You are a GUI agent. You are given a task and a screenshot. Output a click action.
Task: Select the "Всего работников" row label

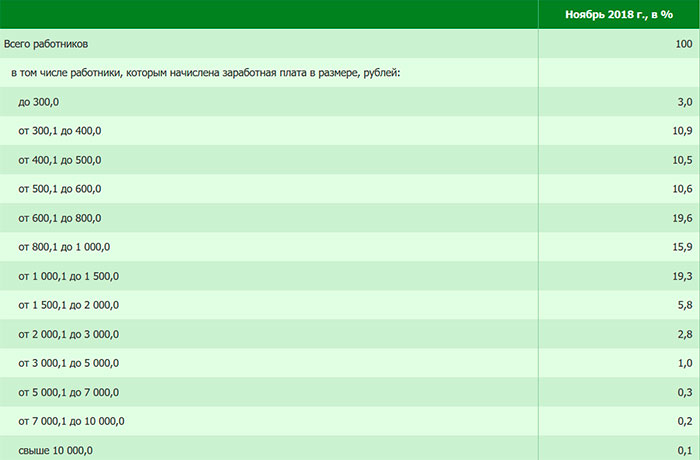[x=47, y=44]
